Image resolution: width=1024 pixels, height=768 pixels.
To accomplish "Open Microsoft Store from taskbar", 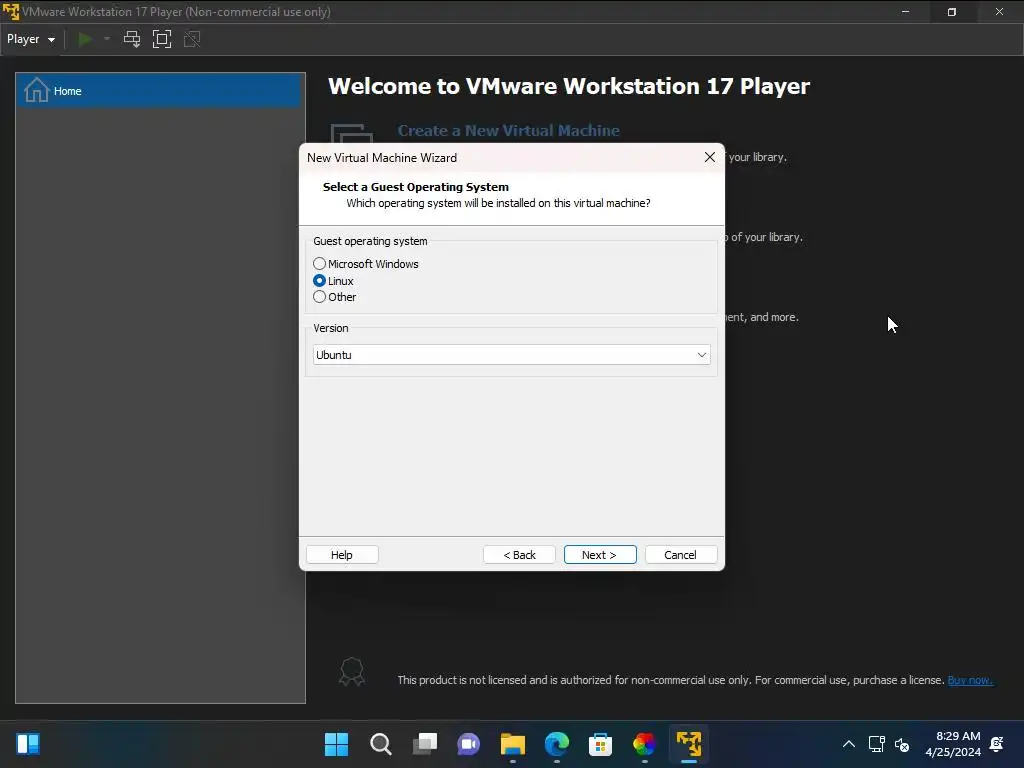I will (x=600, y=744).
